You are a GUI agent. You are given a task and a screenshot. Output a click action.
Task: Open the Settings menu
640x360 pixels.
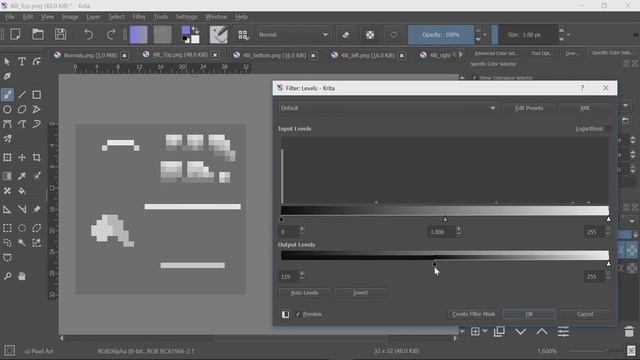click(x=186, y=17)
